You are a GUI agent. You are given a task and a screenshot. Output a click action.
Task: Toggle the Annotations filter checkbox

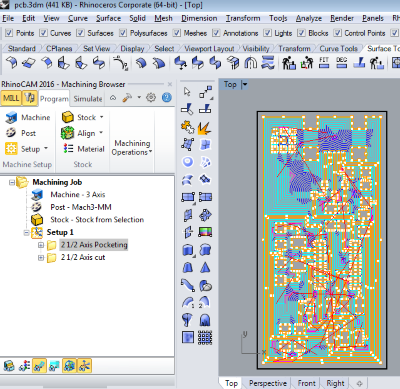coord(216,33)
